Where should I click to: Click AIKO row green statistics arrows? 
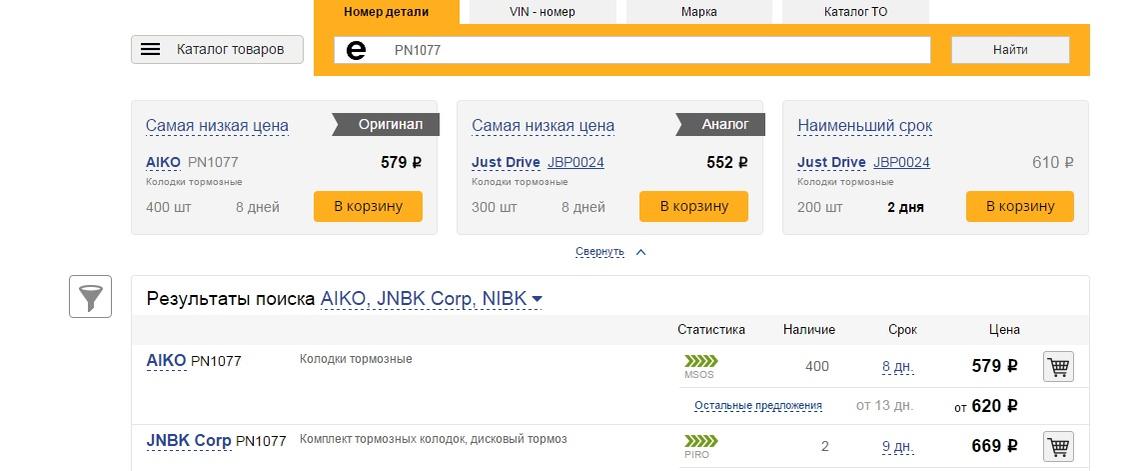701,361
